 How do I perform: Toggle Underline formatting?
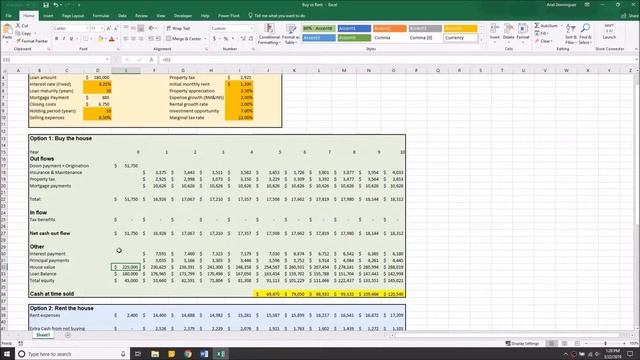click(x=71, y=39)
